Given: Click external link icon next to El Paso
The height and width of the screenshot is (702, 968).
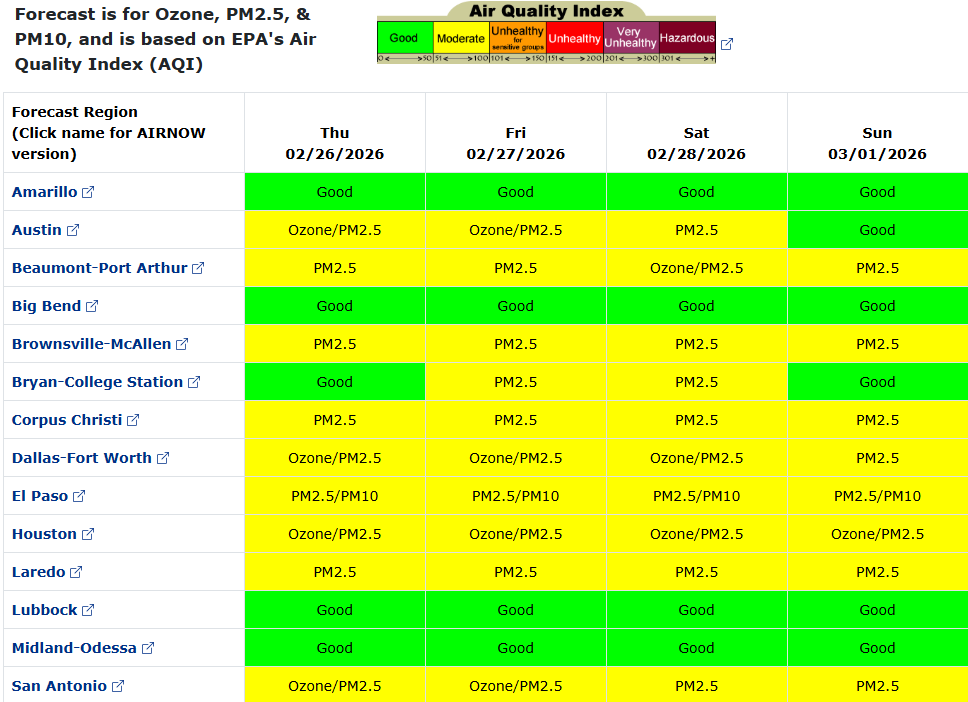Looking at the screenshot, I should [x=79, y=496].
